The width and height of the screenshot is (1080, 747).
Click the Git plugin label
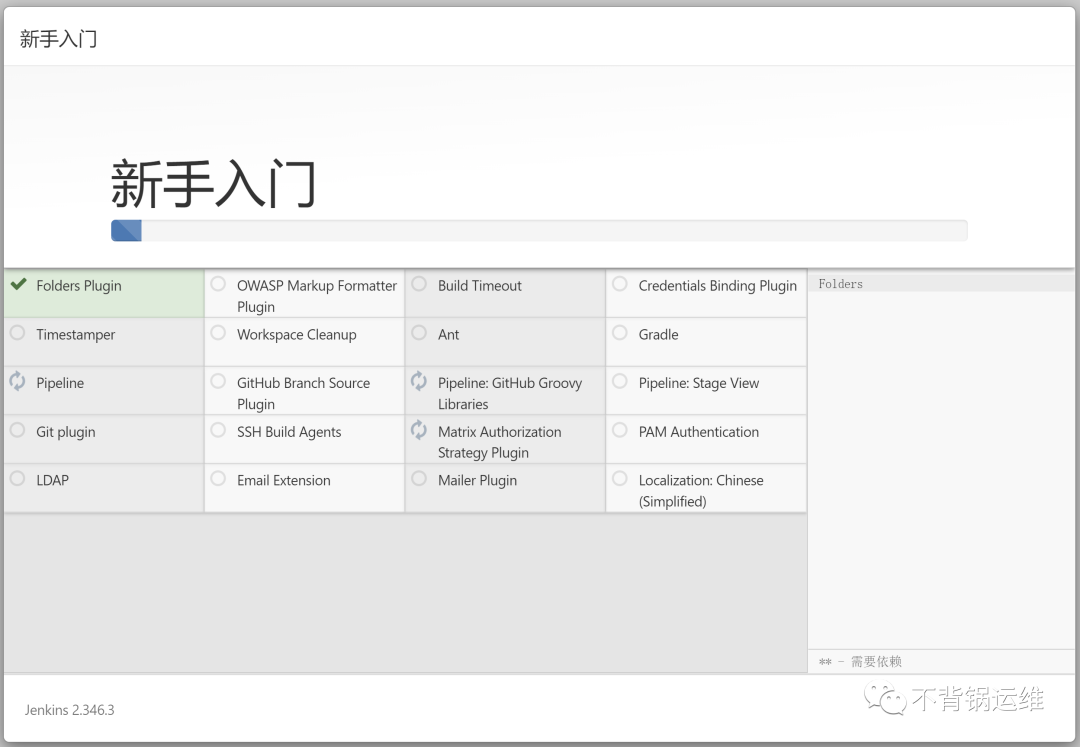pyautogui.click(x=65, y=432)
